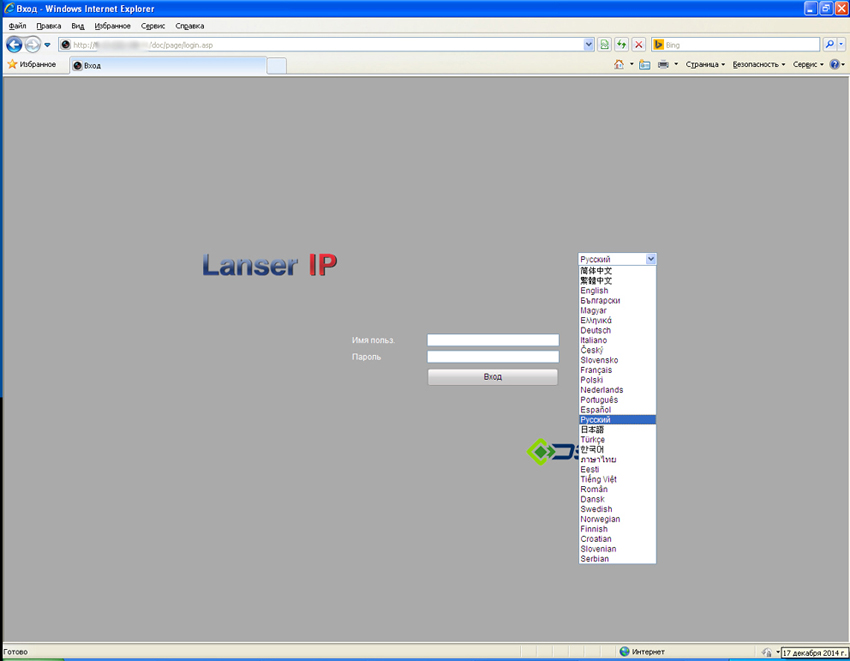Choose Serbian language option
The image size is (850, 661).
pyautogui.click(x=617, y=559)
